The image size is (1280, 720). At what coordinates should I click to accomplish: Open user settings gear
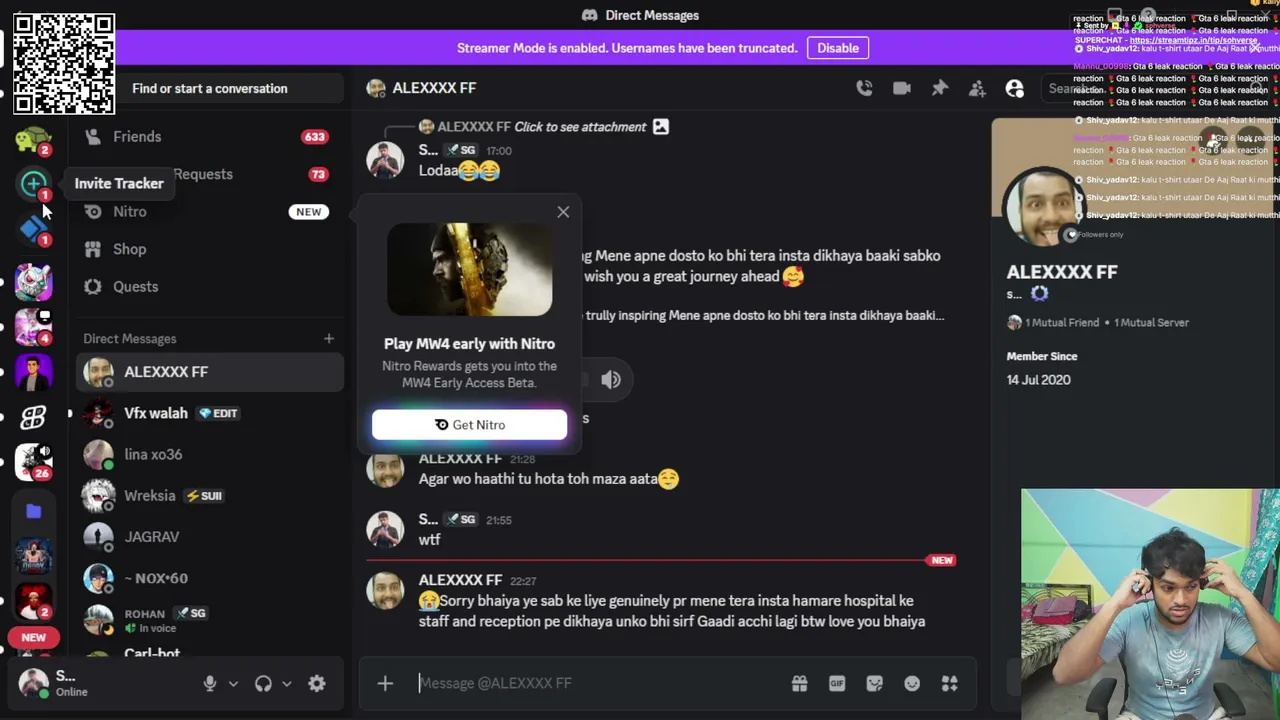(317, 684)
